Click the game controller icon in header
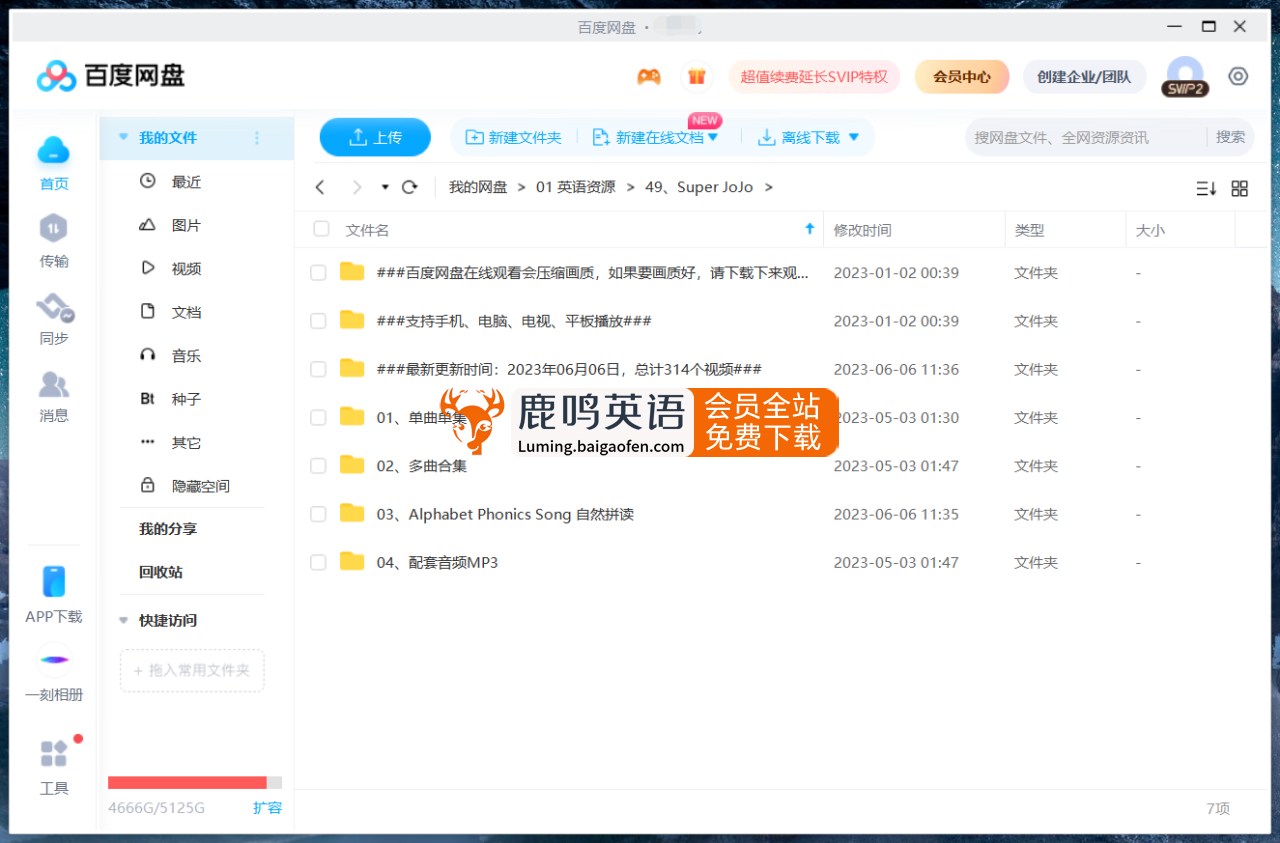1280x843 pixels. tap(649, 77)
